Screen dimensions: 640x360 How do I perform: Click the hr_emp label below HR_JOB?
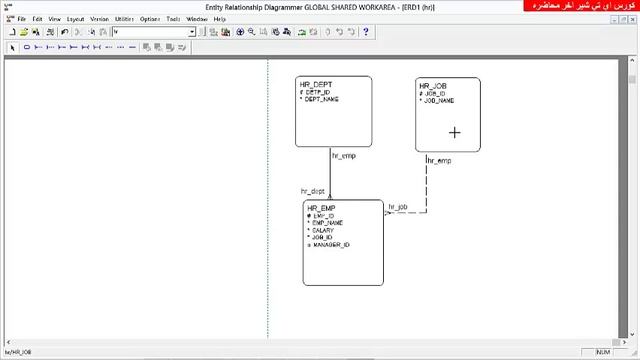(x=439, y=161)
